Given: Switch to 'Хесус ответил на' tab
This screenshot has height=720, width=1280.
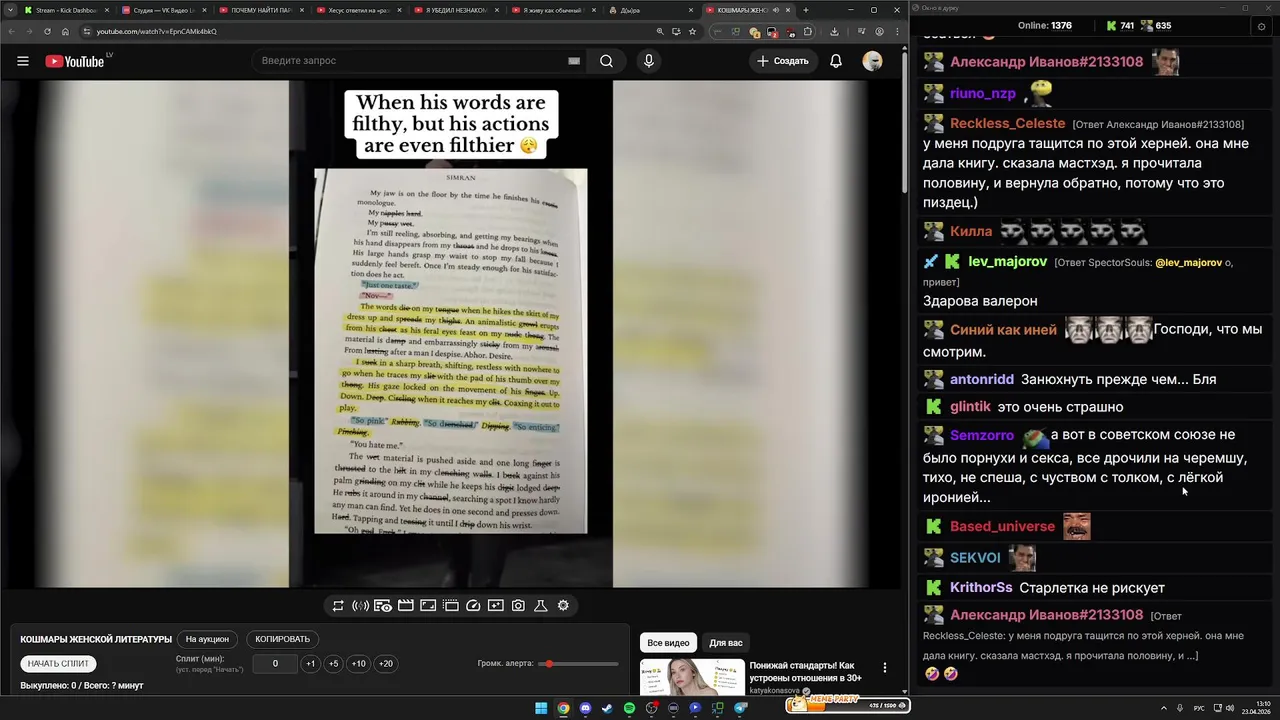Looking at the screenshot, I should [357, 10].
